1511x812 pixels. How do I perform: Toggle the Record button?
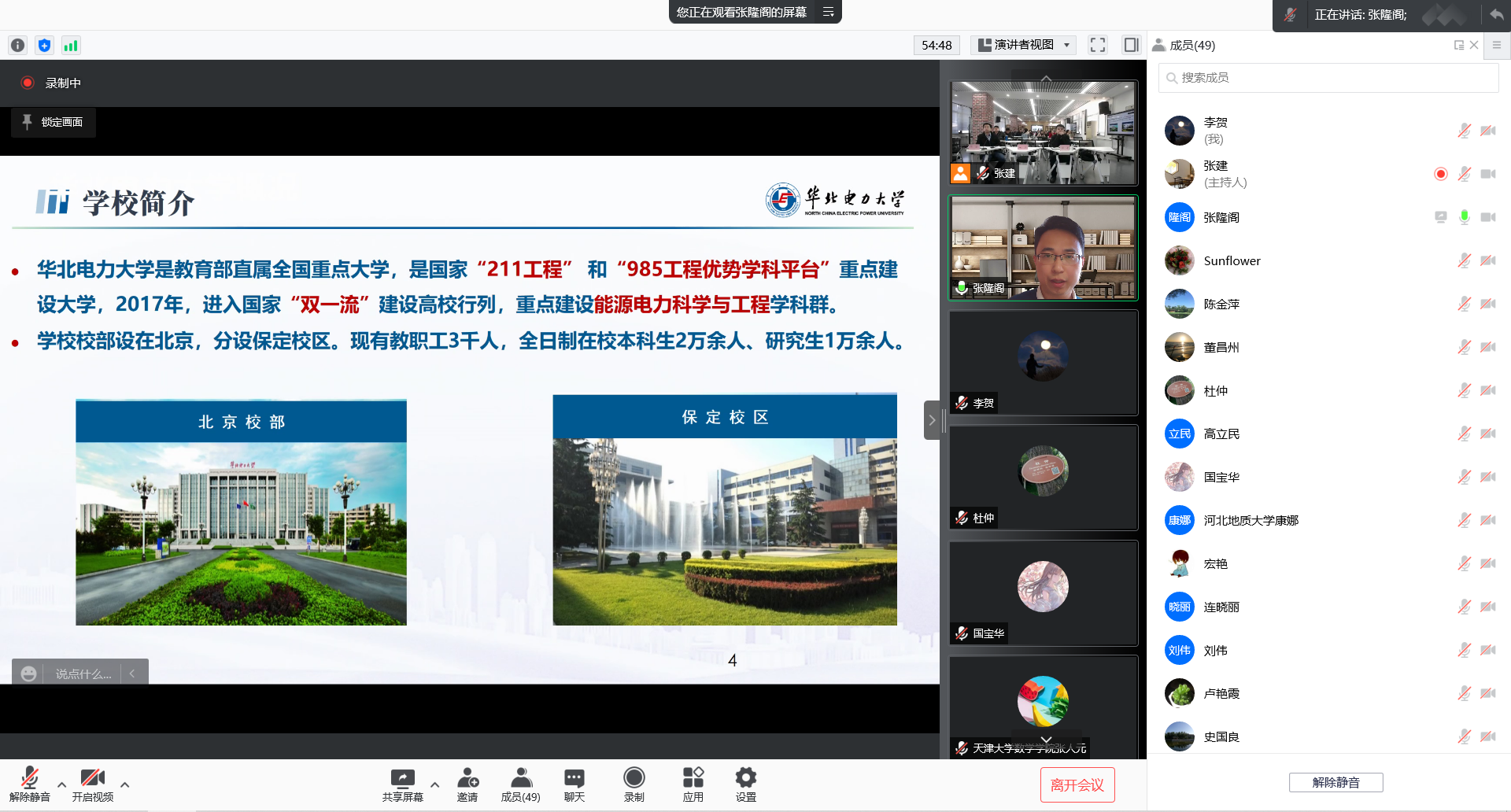[x=634, y=784]
